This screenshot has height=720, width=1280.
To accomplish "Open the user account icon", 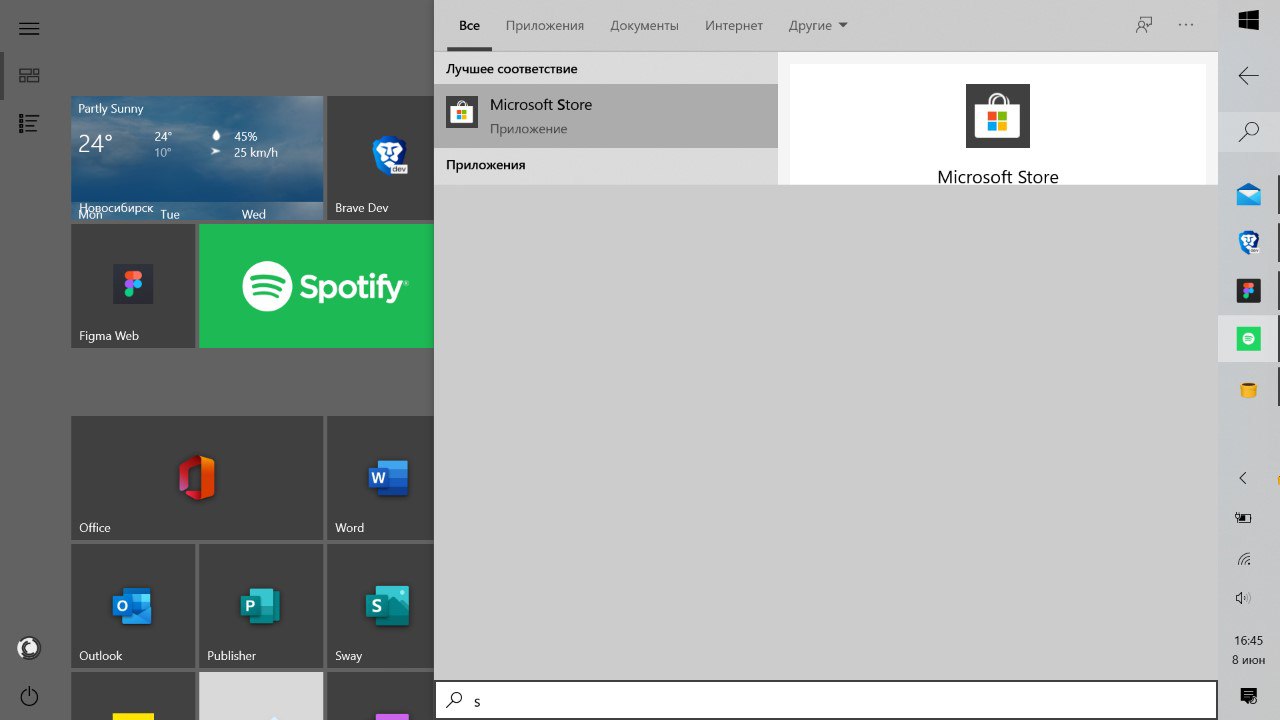I will pyautogui.click(x=29, y=648).
